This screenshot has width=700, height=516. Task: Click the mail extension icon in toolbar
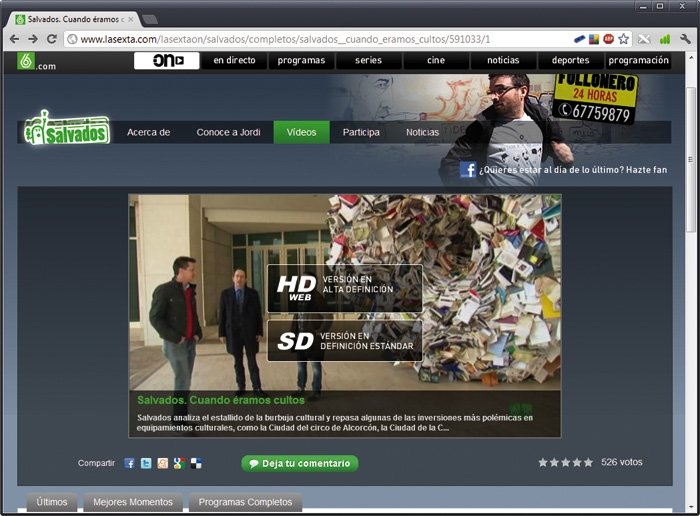pos(644,39)
